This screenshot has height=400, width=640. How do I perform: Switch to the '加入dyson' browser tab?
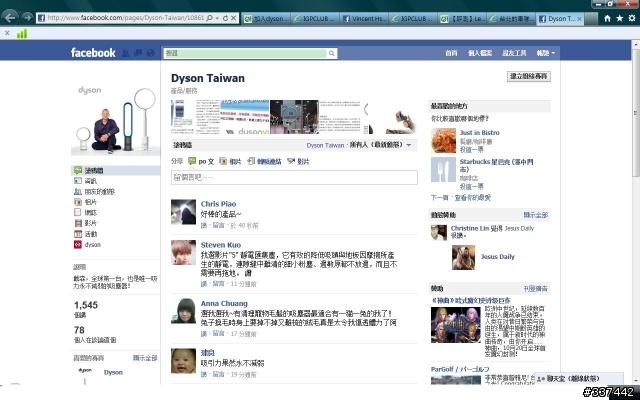(x=267, y=18)
